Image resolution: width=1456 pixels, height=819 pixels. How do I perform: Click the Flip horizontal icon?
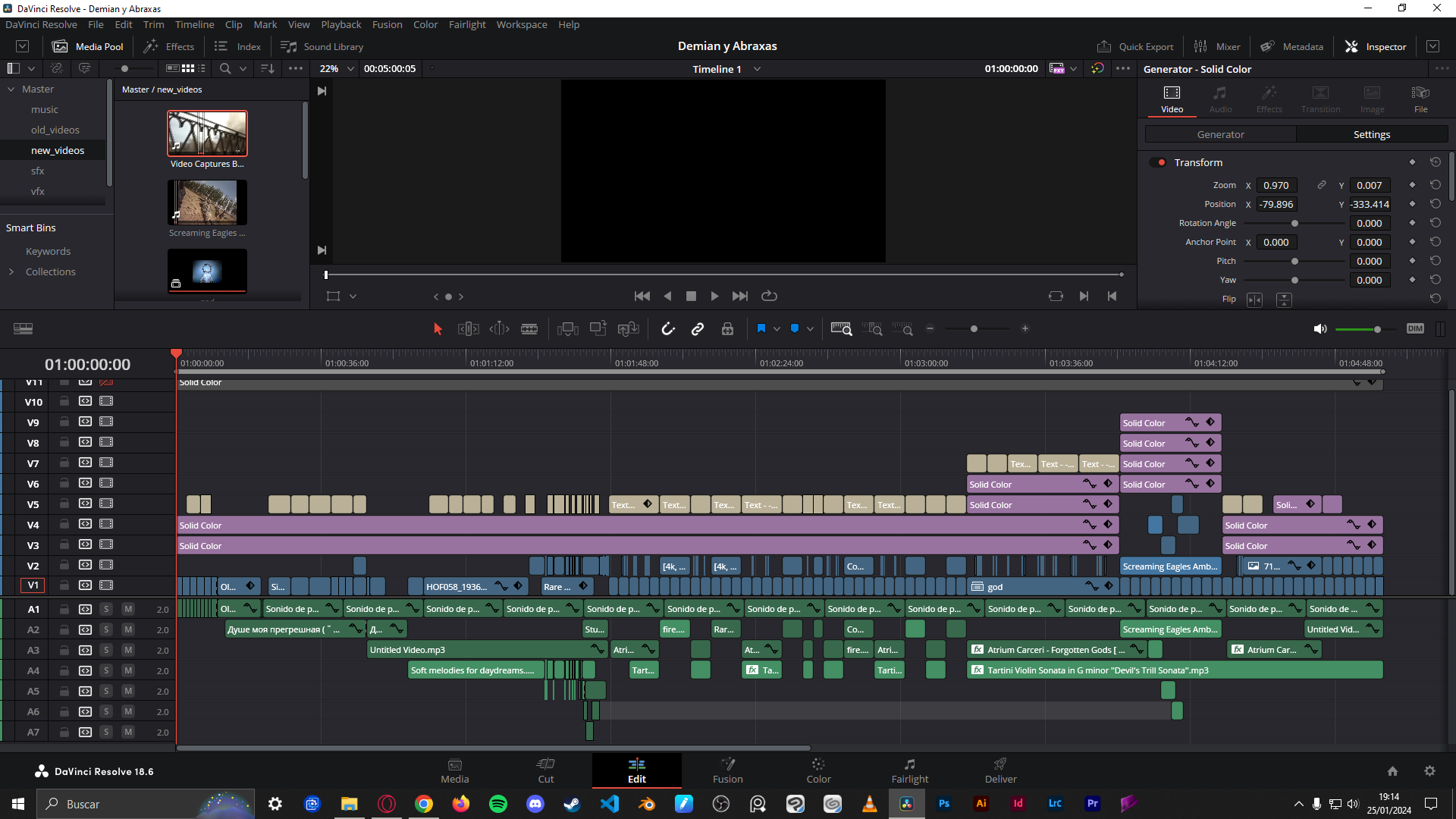tap(1255, 300)
